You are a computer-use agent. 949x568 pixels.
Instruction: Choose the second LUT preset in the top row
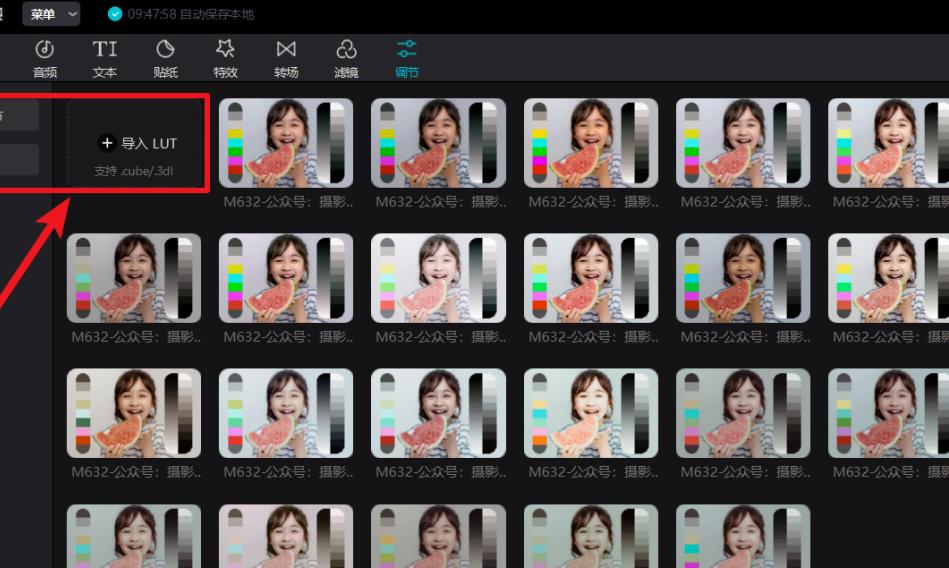click(438, 143)
